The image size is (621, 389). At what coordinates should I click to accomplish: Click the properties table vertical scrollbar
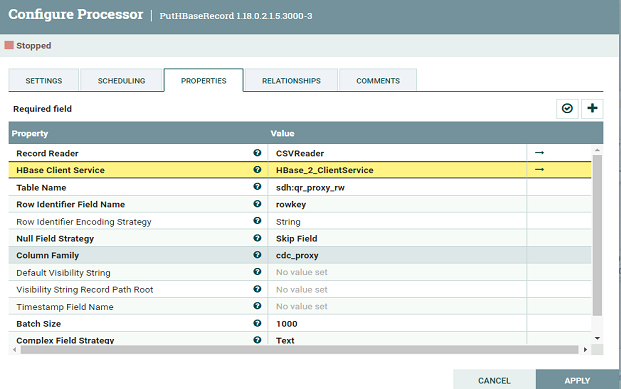(x=597, y=236)
